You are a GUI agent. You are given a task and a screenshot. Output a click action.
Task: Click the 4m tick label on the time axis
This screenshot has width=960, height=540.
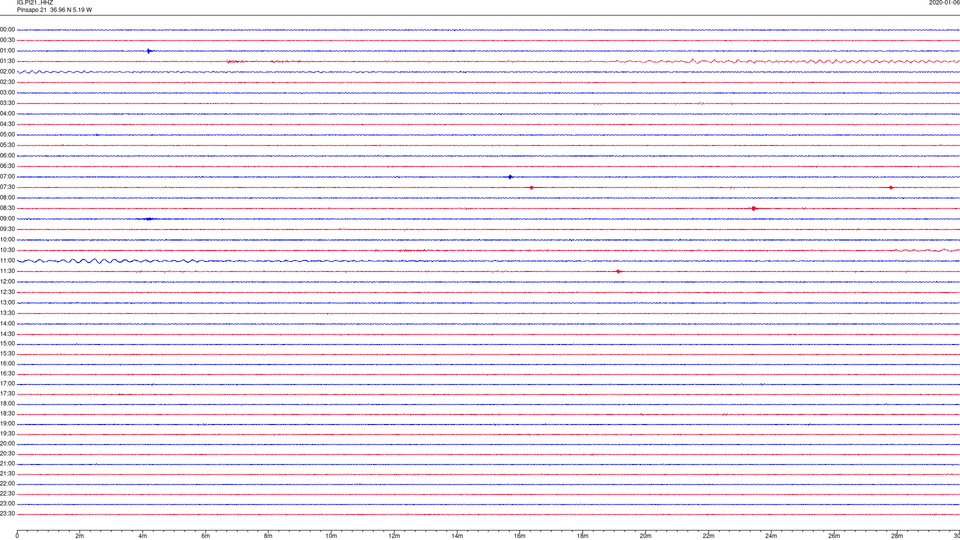click(x=143, y=536)
